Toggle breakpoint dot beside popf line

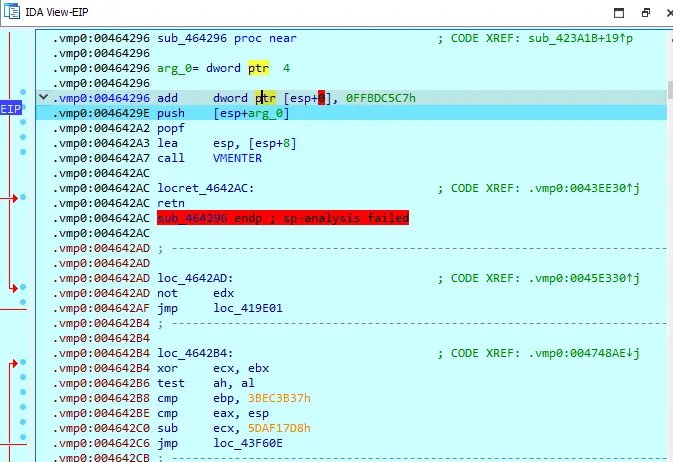point(23,122)
